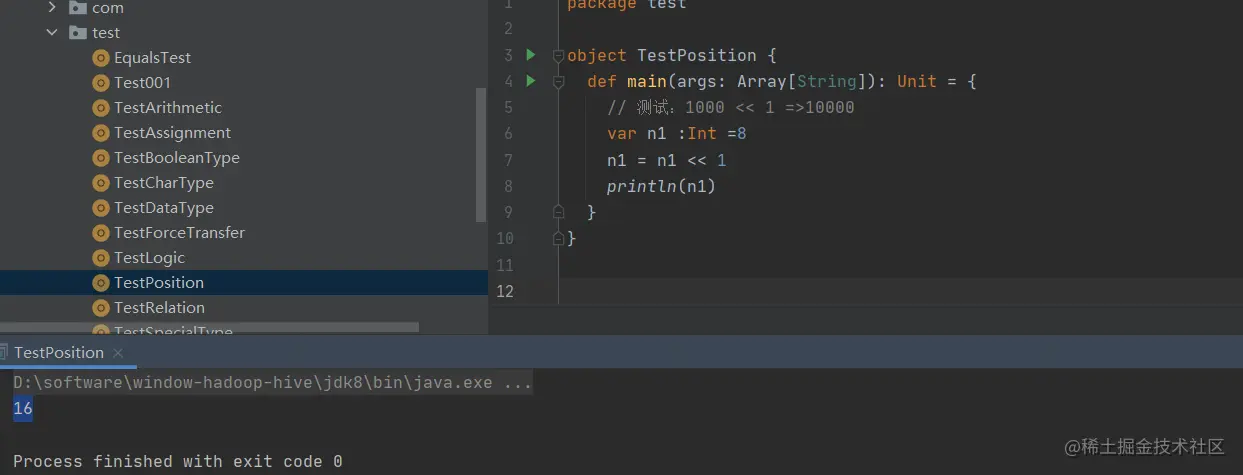The height and width of the screenshot is (475, 1243).
Task: Collapse the test package folder
Action: coord(52,33)
